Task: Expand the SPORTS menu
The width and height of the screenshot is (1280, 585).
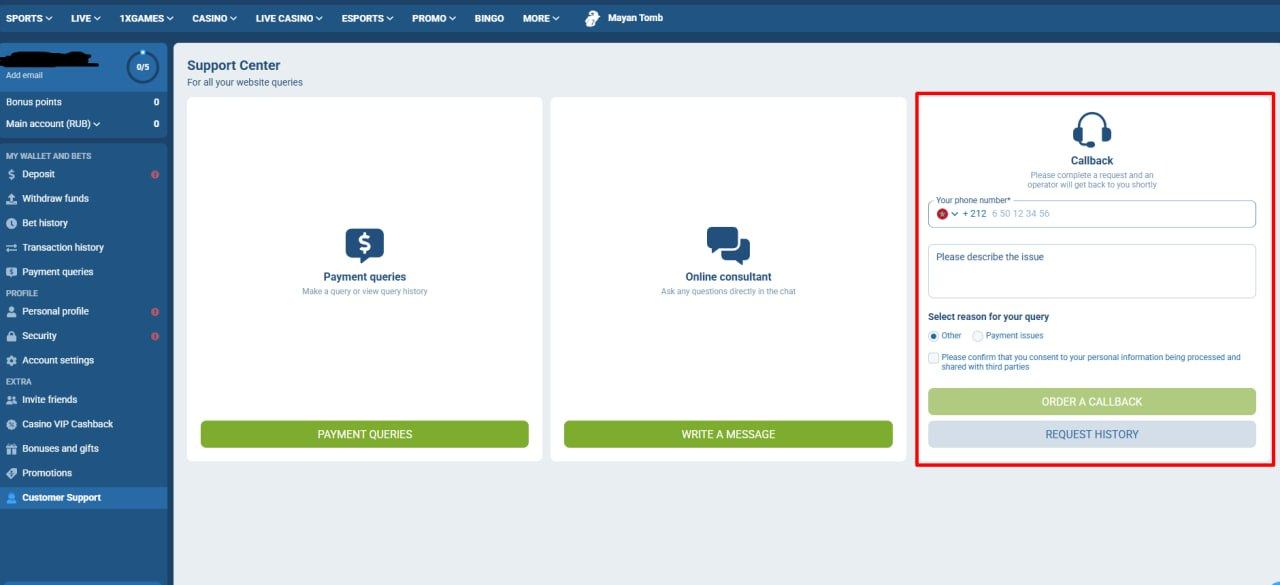Action: point(29,18)
